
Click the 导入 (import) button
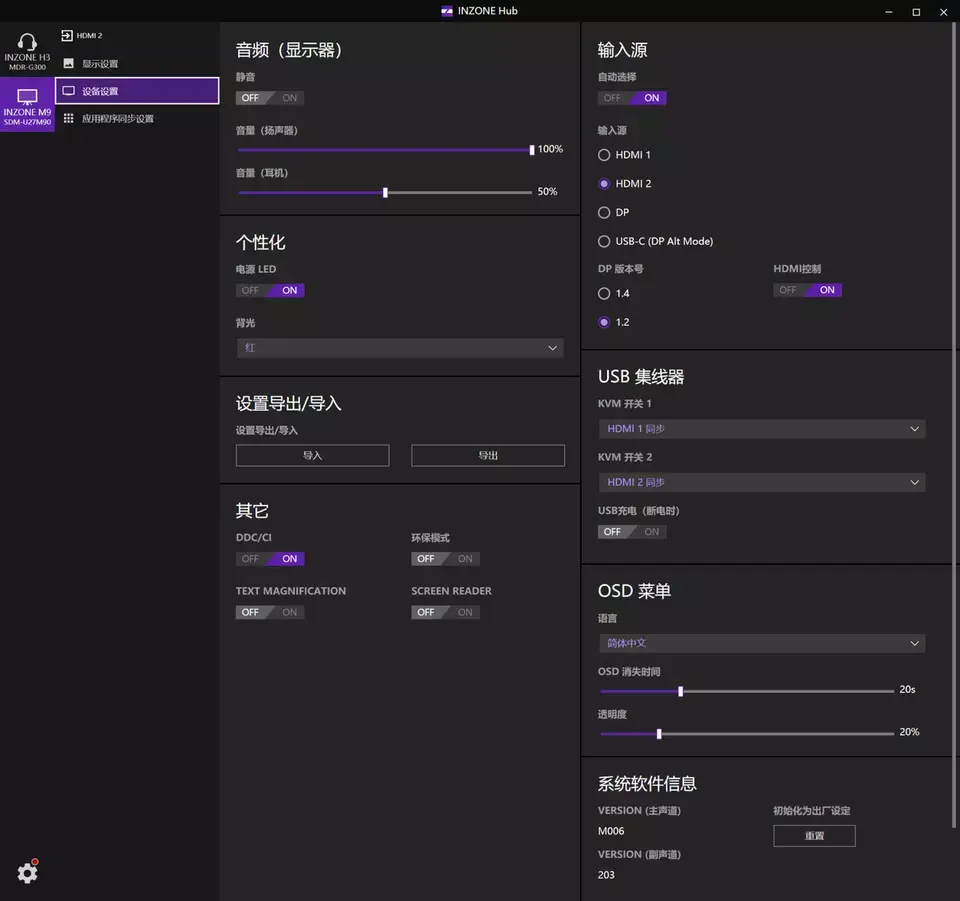312,455
